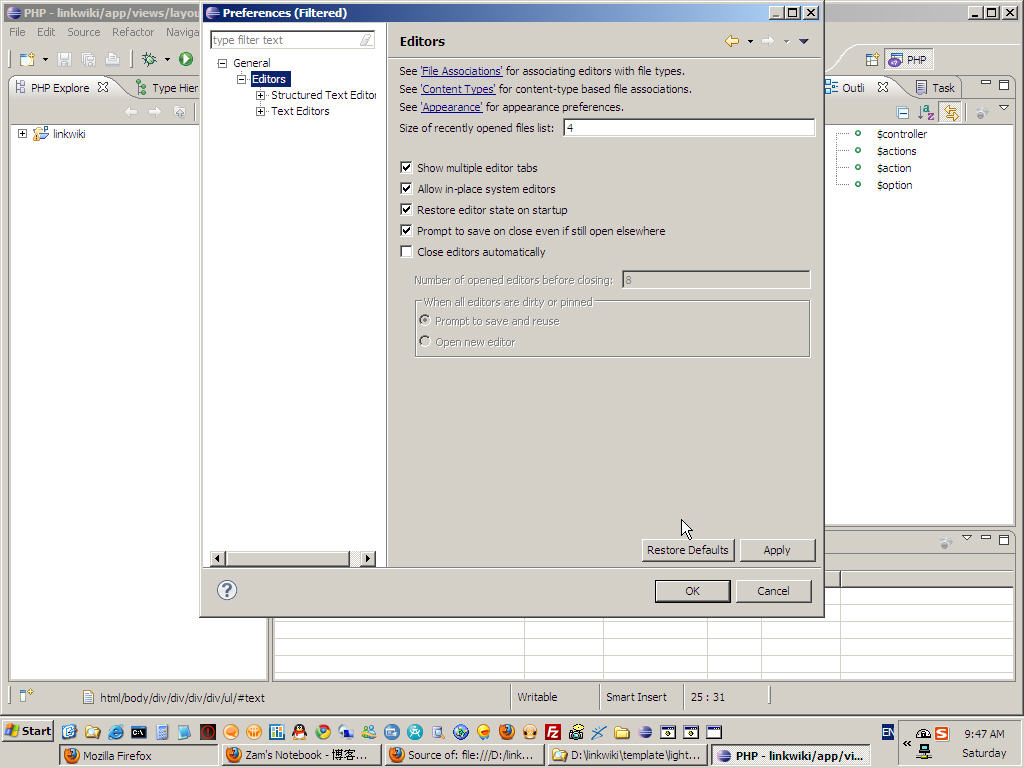Click the Preferences back arrow icon
The height and width of the screenshot is (768, 1024).
[732, 41]
